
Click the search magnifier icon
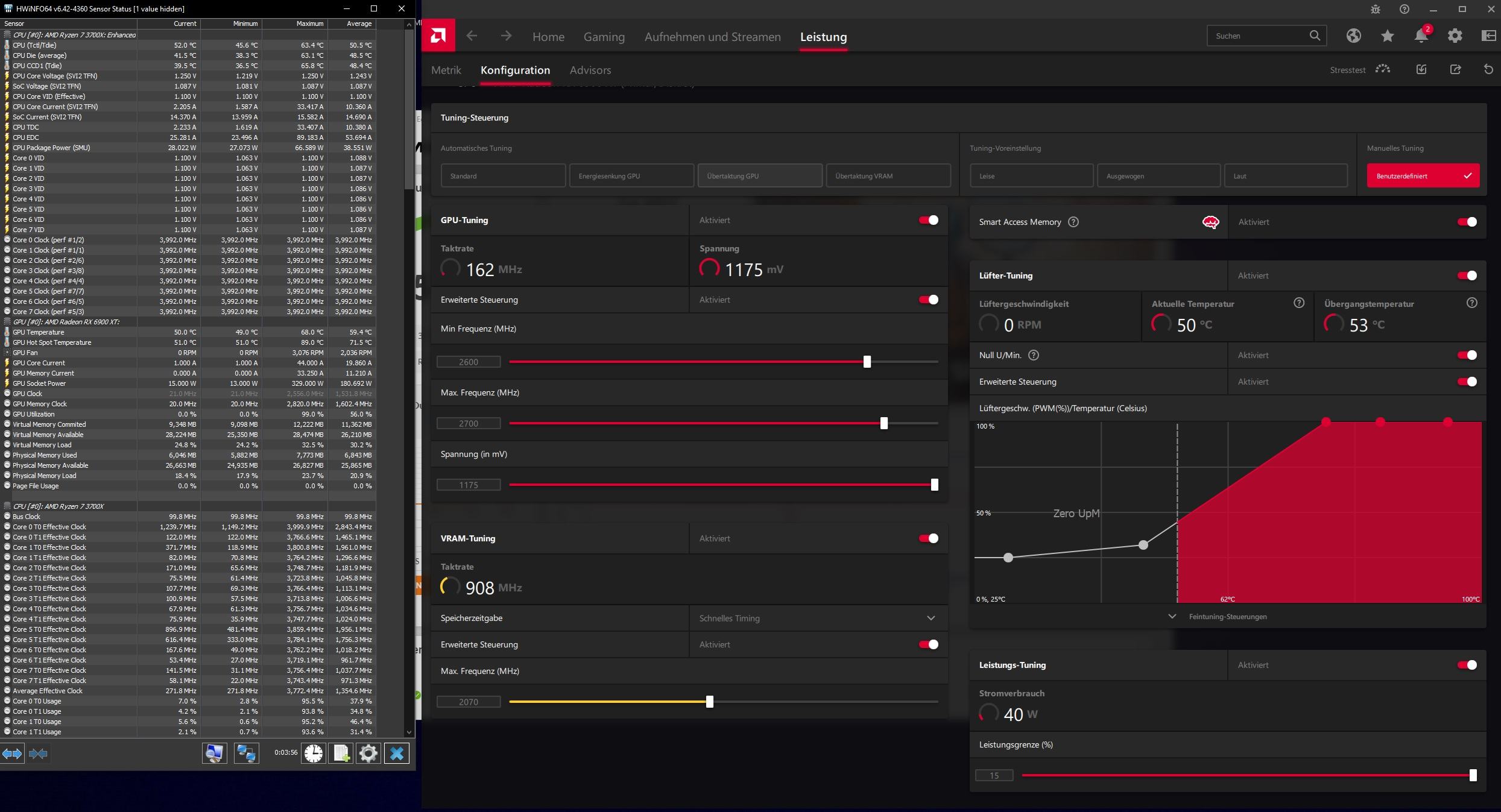[x=1315, y=36]
